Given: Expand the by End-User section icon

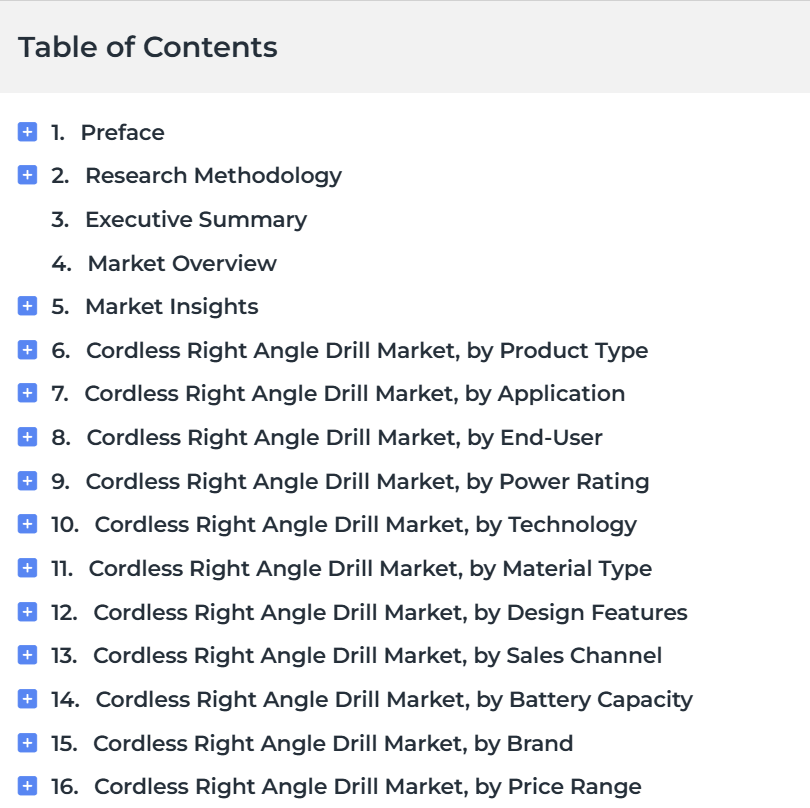Looking at the screenshot, I should point(27,438).
